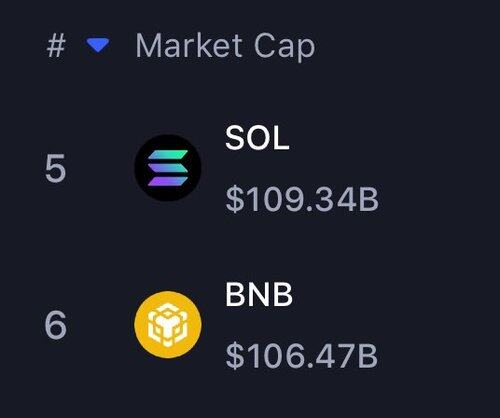Select the $106.47B market cap value

coord(301,356)
